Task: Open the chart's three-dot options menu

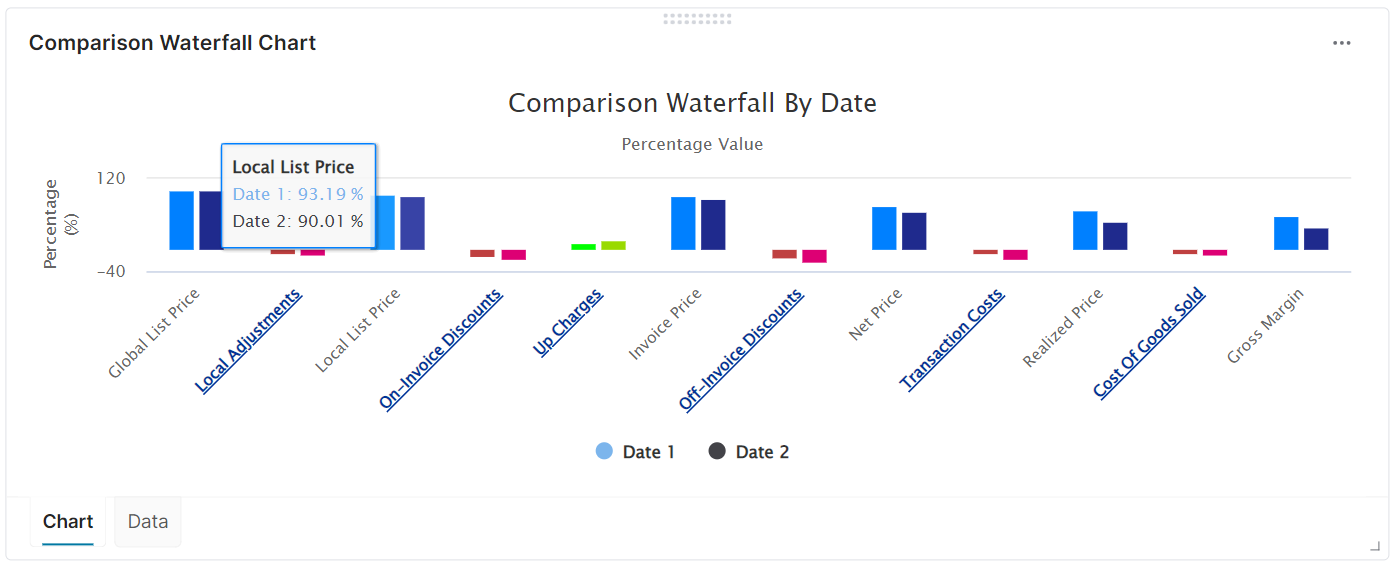Action: [1341, 43]
